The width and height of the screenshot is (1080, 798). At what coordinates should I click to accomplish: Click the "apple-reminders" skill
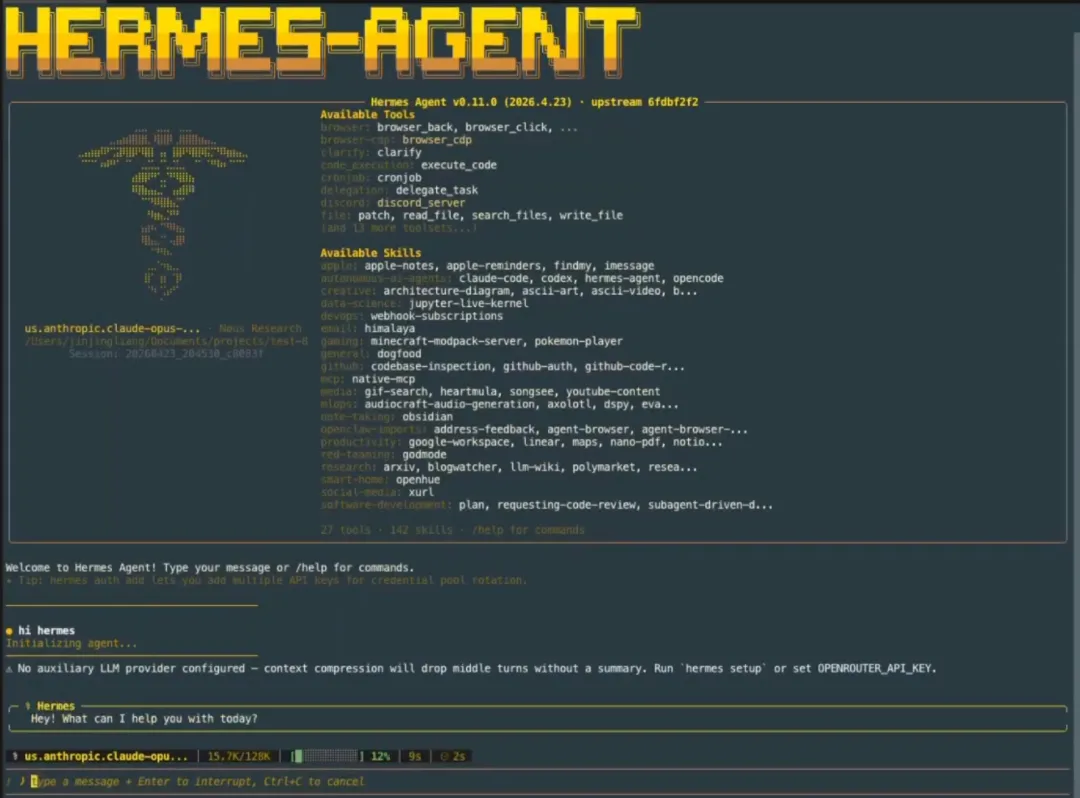(x=493, y=265)
